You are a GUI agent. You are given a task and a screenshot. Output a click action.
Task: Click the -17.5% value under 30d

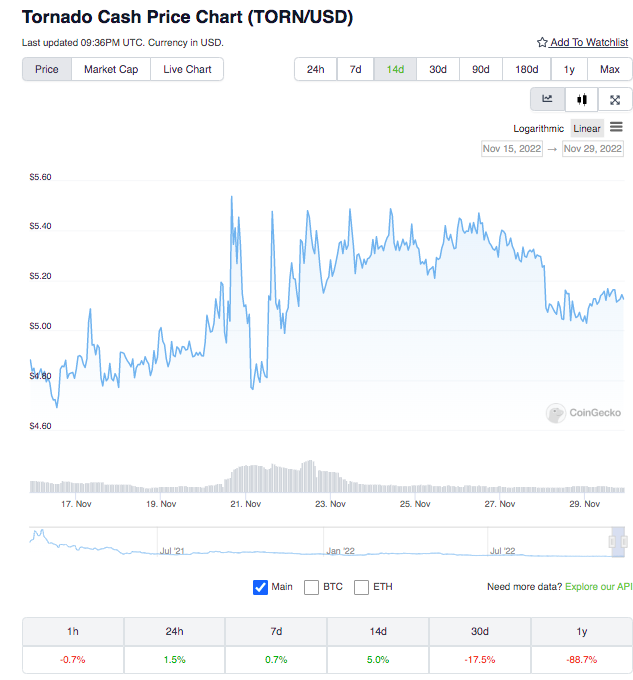click(480, 660)
